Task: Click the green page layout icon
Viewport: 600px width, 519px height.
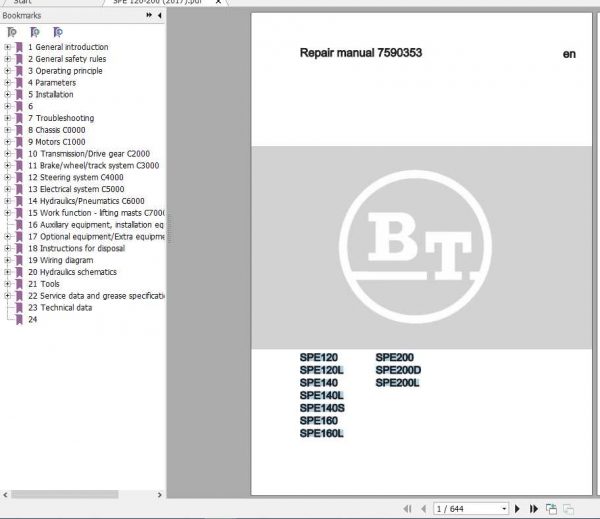Action: 551,509
